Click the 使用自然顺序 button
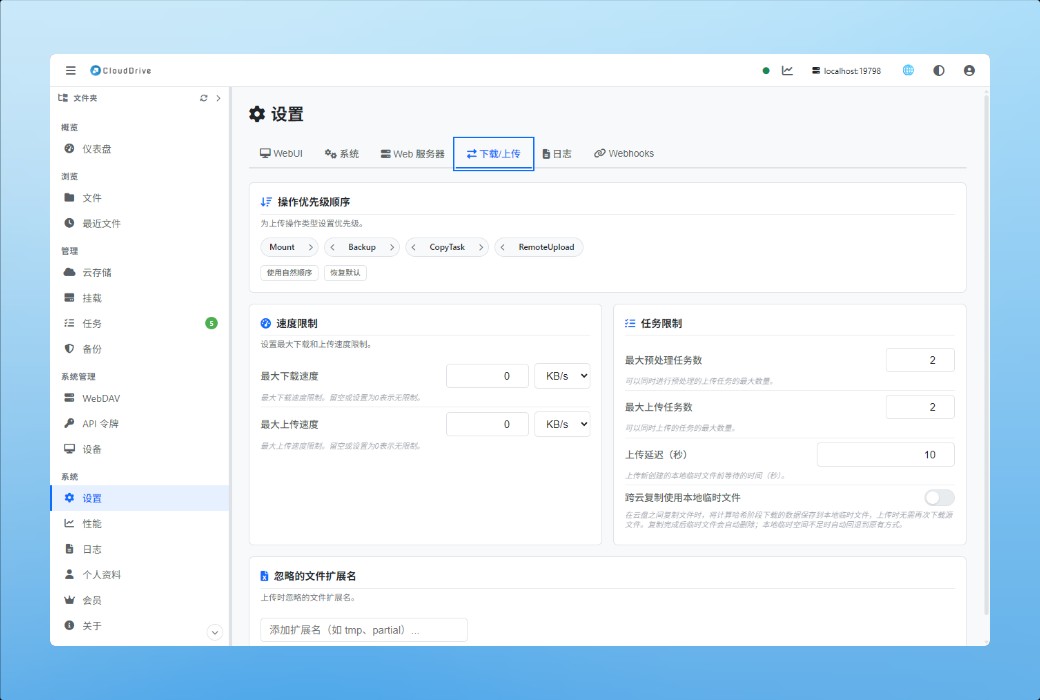The width and height of the screenshot is (1040, 700). (289, 273)
